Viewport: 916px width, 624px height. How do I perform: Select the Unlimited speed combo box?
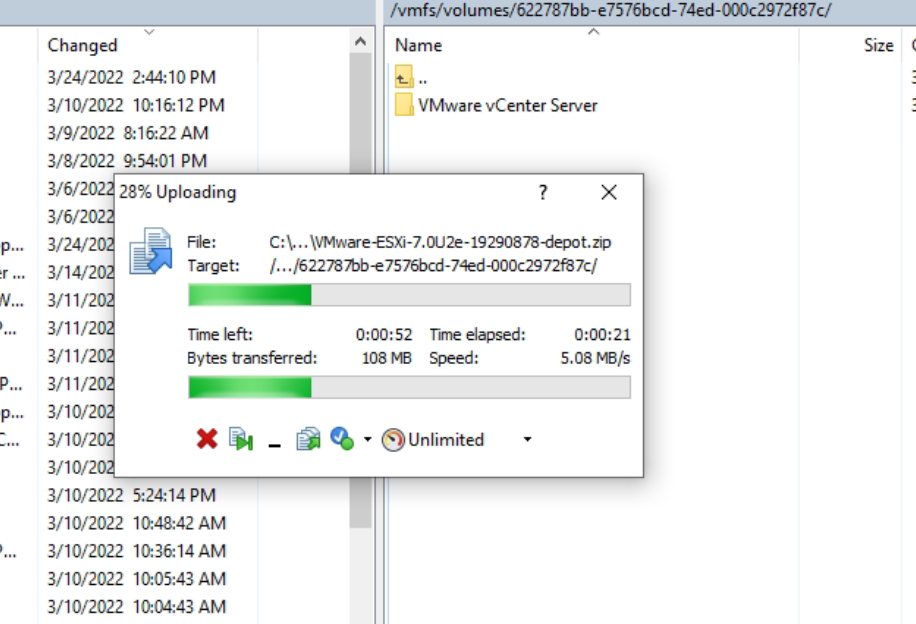(x=458, y=439)
